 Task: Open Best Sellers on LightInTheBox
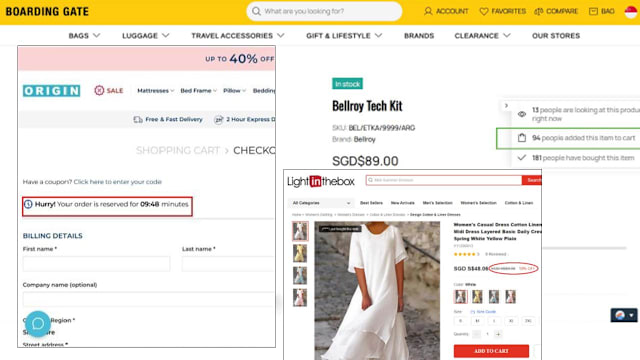pos(371,203)
